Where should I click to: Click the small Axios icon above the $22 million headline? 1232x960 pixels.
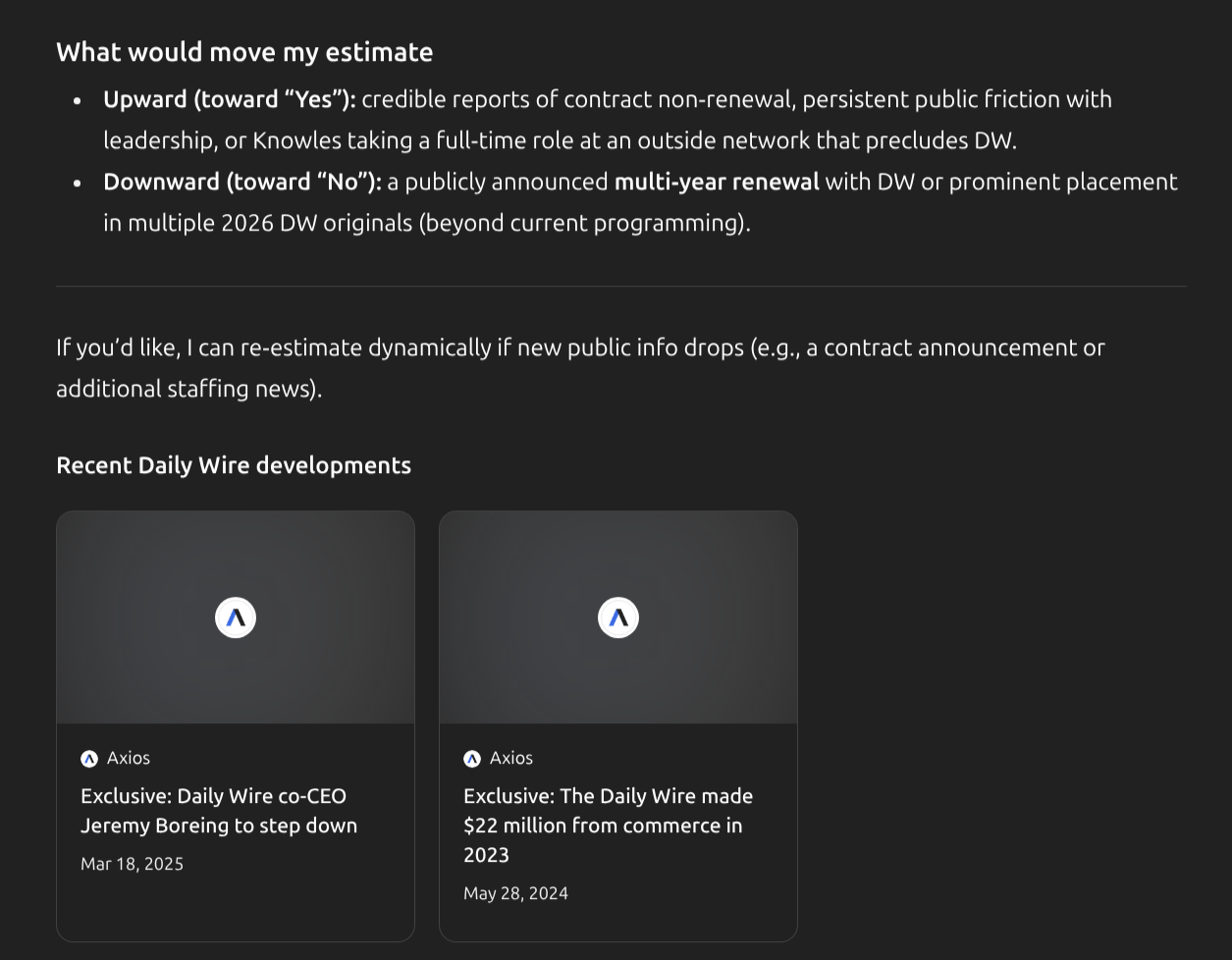[472, 759]
